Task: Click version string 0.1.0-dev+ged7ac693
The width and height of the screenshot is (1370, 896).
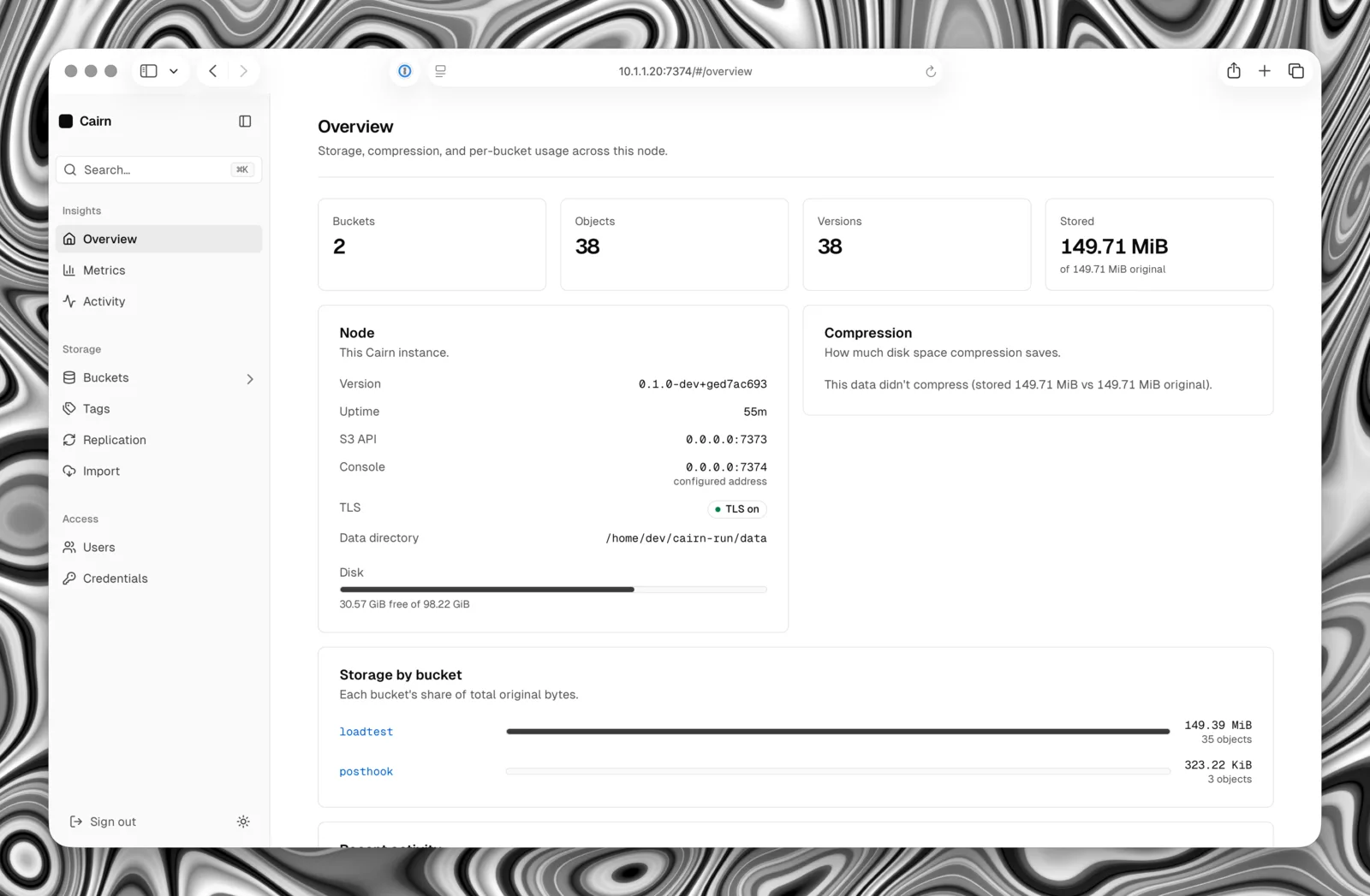Action: [x=702, y=384]
